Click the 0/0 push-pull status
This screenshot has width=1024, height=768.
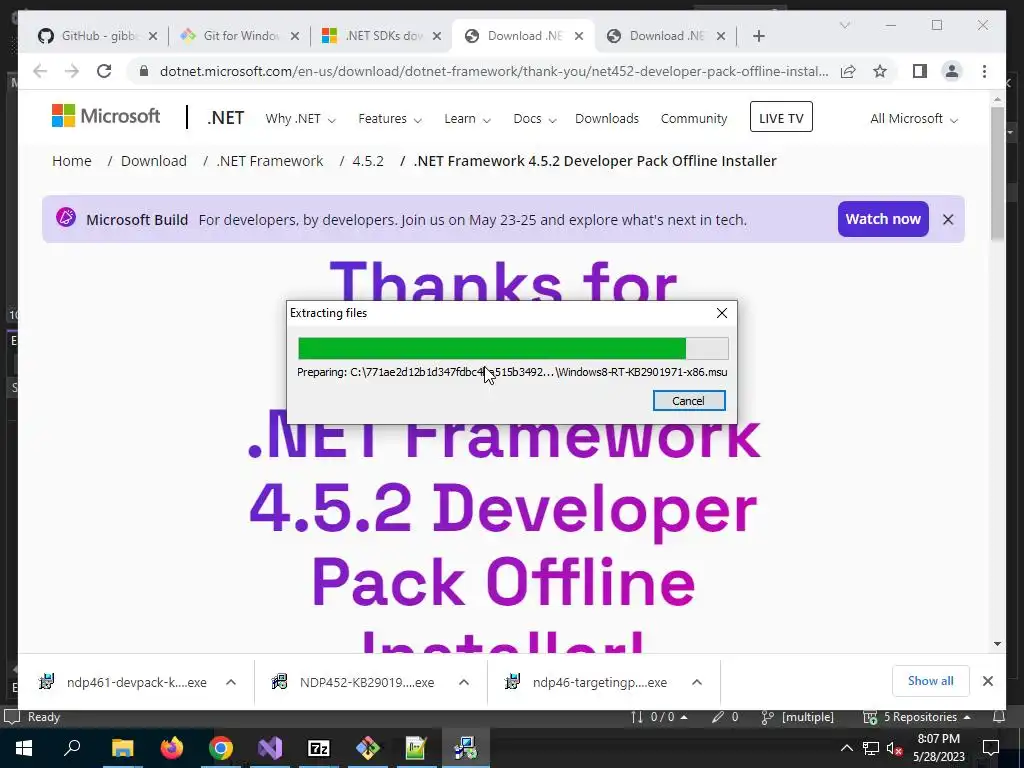coord(658,717)
